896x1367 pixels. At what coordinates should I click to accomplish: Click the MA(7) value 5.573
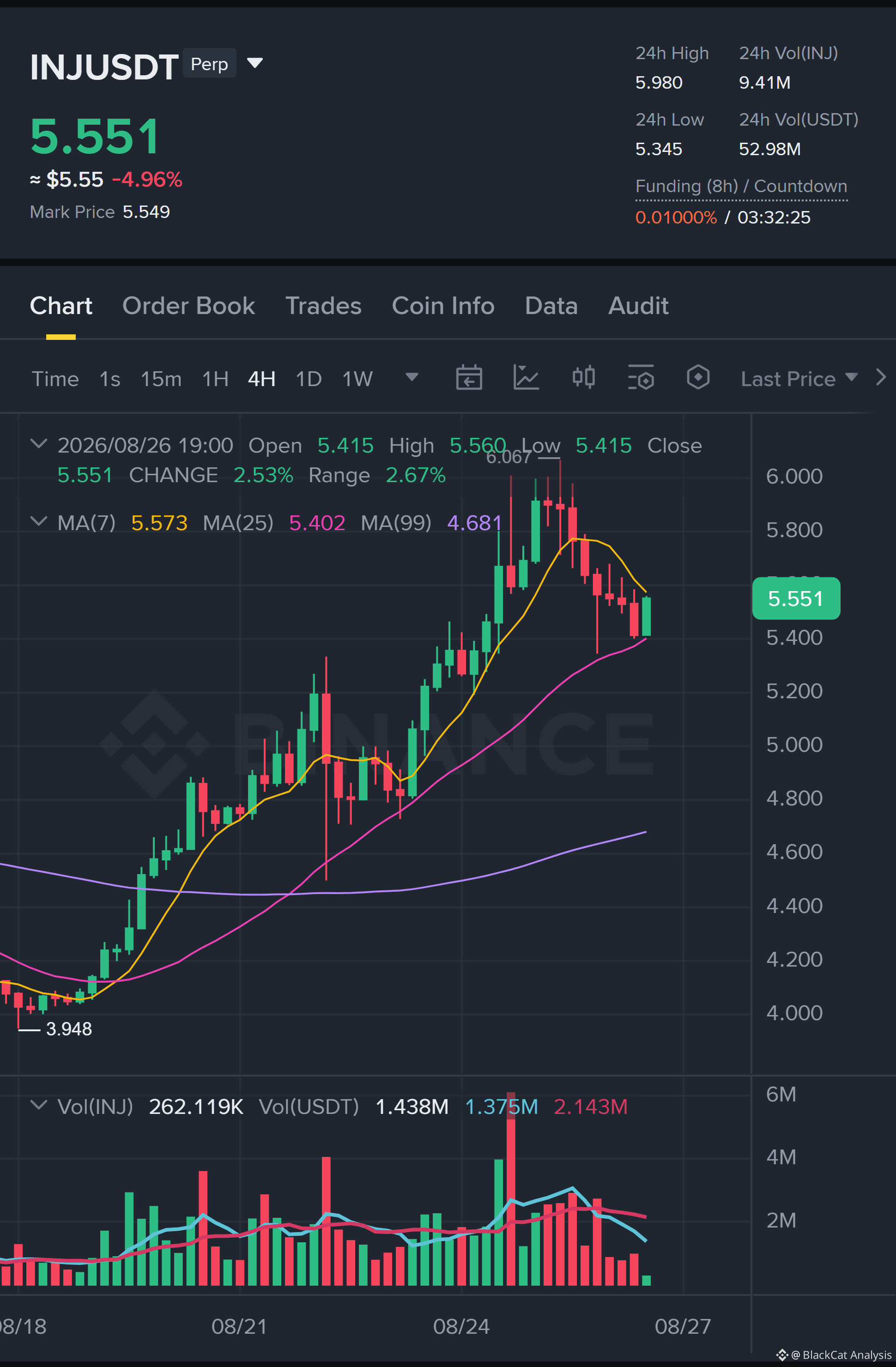click(159, 523)
